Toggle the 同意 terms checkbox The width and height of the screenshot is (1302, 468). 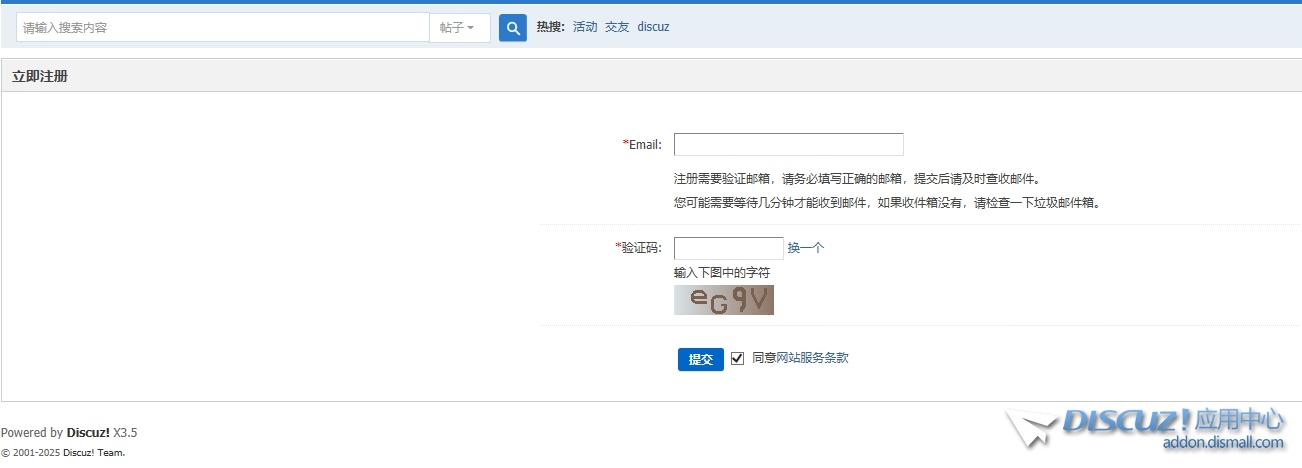[738, 358]
